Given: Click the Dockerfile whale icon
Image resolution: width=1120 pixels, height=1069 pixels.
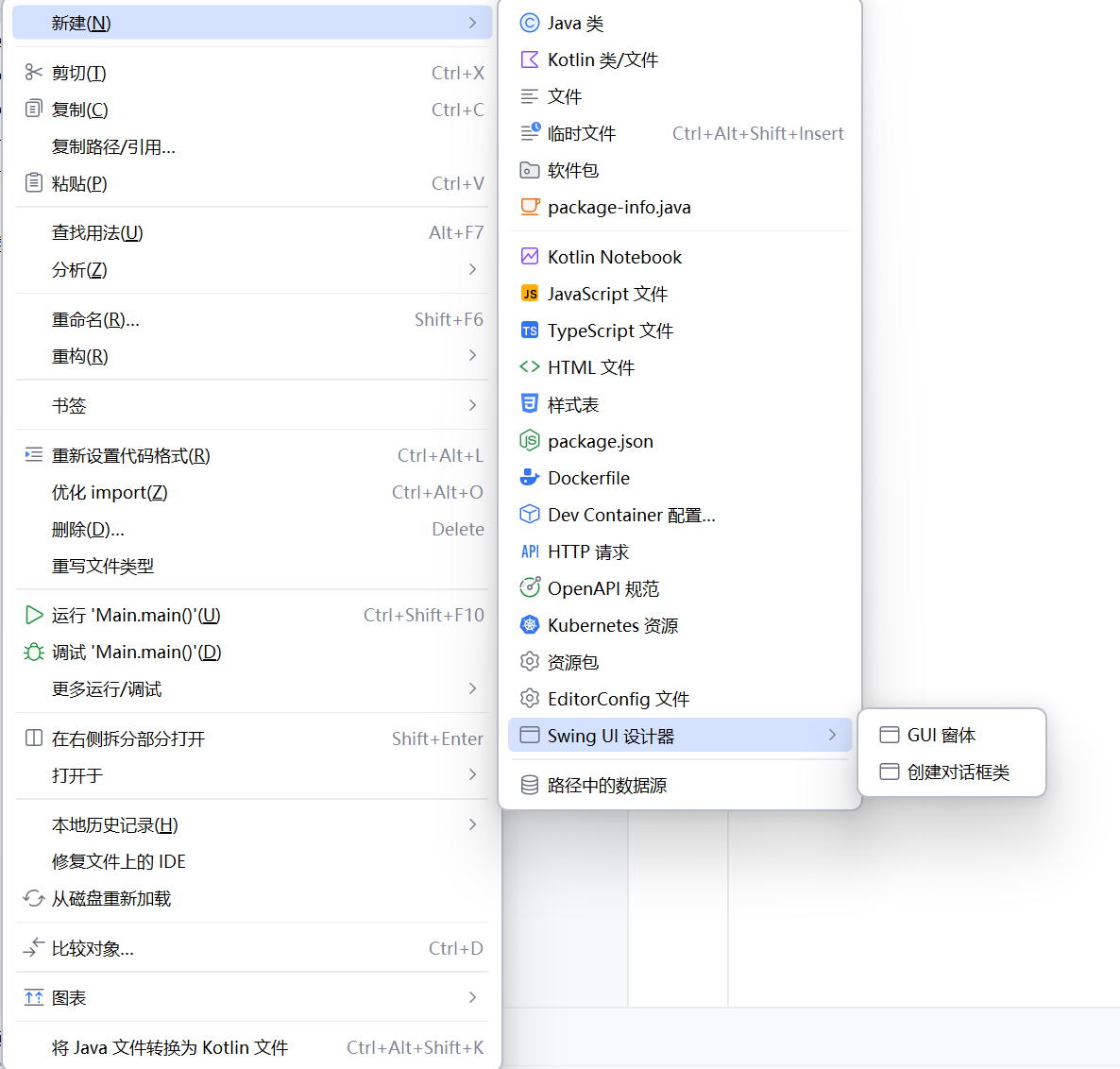Looking at the screenshot, I should (x=529, y=477).
